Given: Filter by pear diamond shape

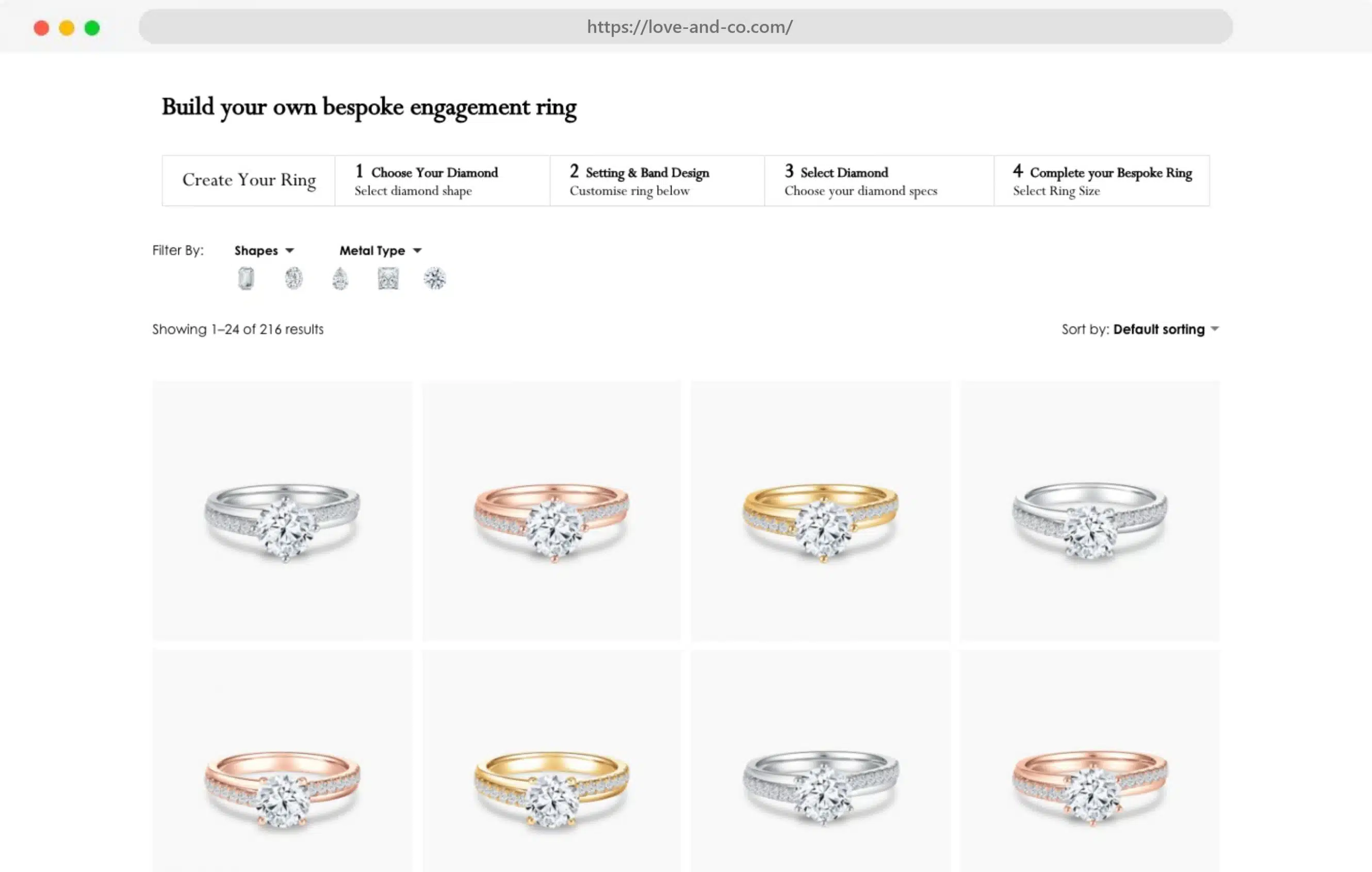Looking at the screenshot, I should [340, 278].
